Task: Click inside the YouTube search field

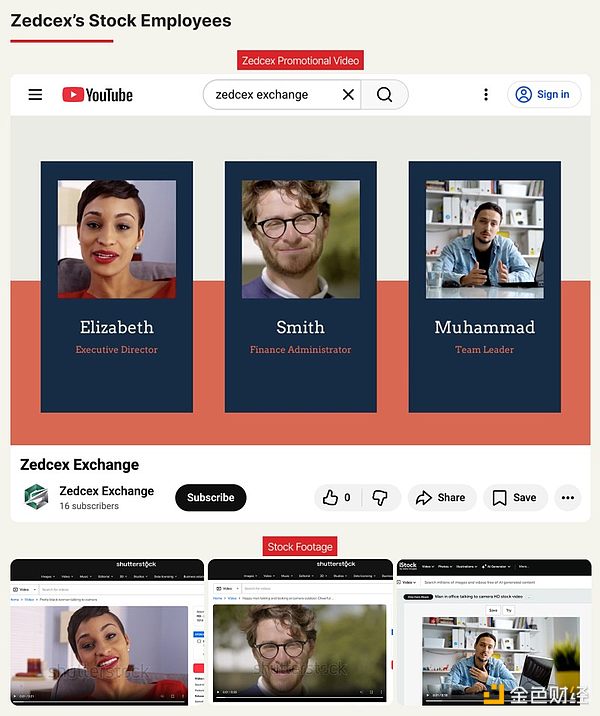Action: 272,95
